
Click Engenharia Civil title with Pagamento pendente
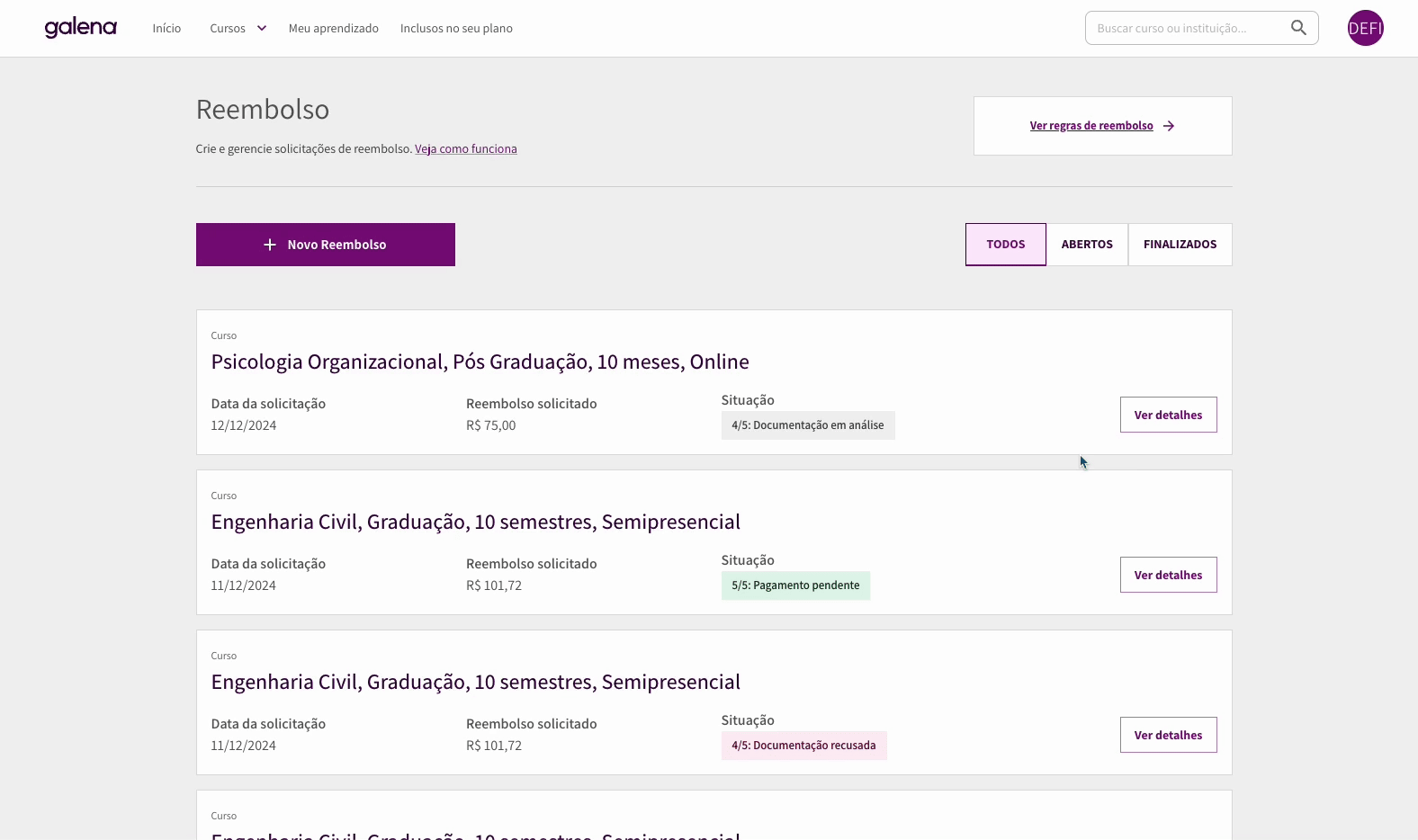tap(475, 522)
